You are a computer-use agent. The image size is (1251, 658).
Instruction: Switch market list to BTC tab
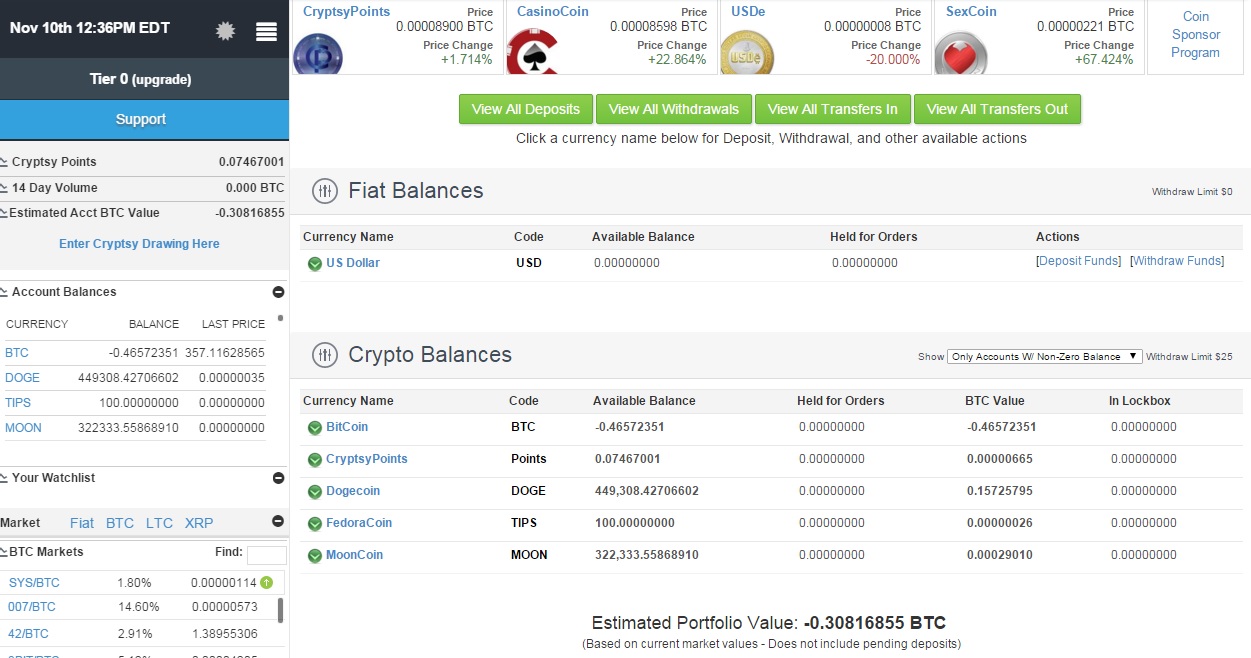pyautogui.click(x=120, y=523)
